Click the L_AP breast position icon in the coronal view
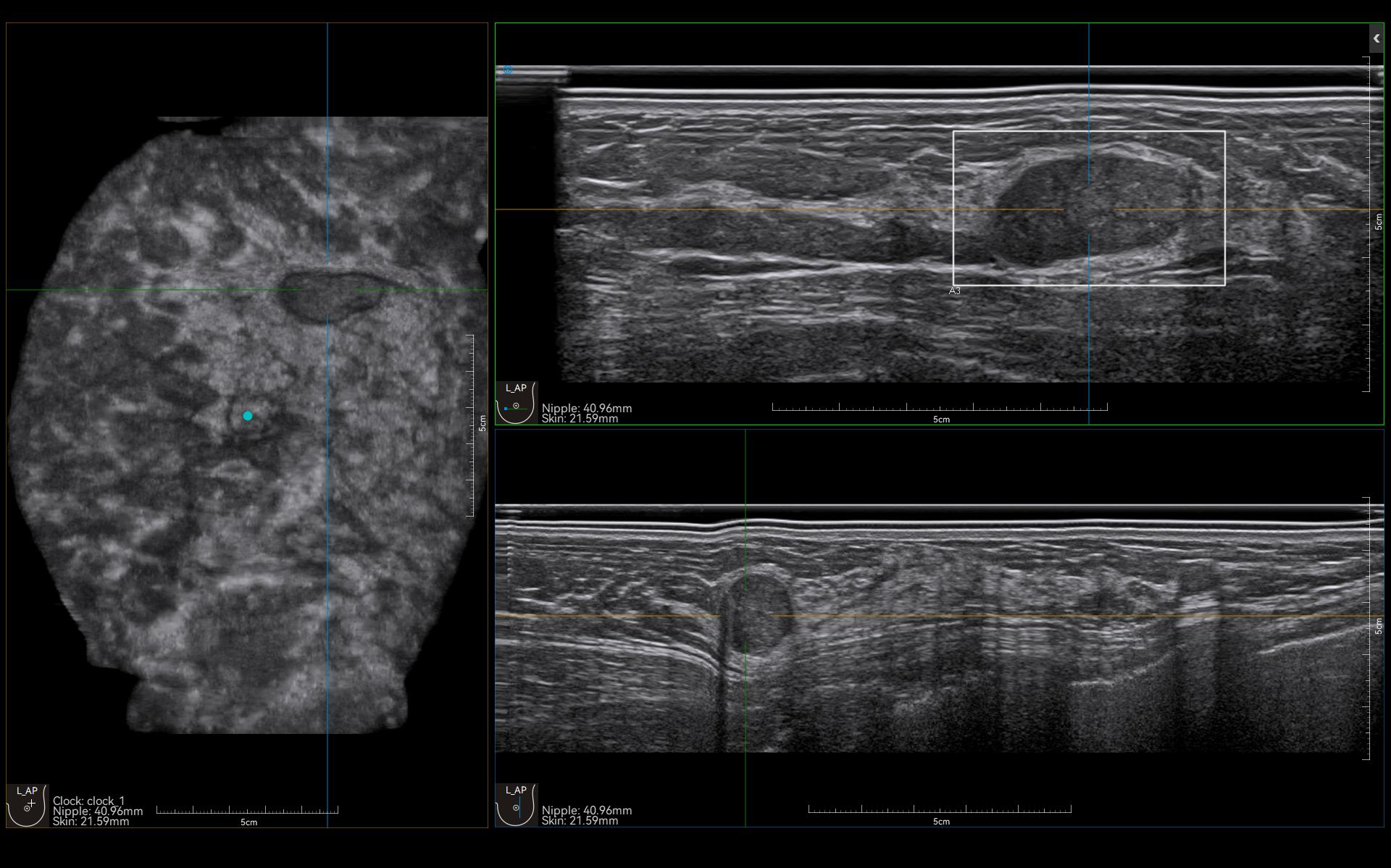Screen dimensions: 1391x868 tap(28, 804)
